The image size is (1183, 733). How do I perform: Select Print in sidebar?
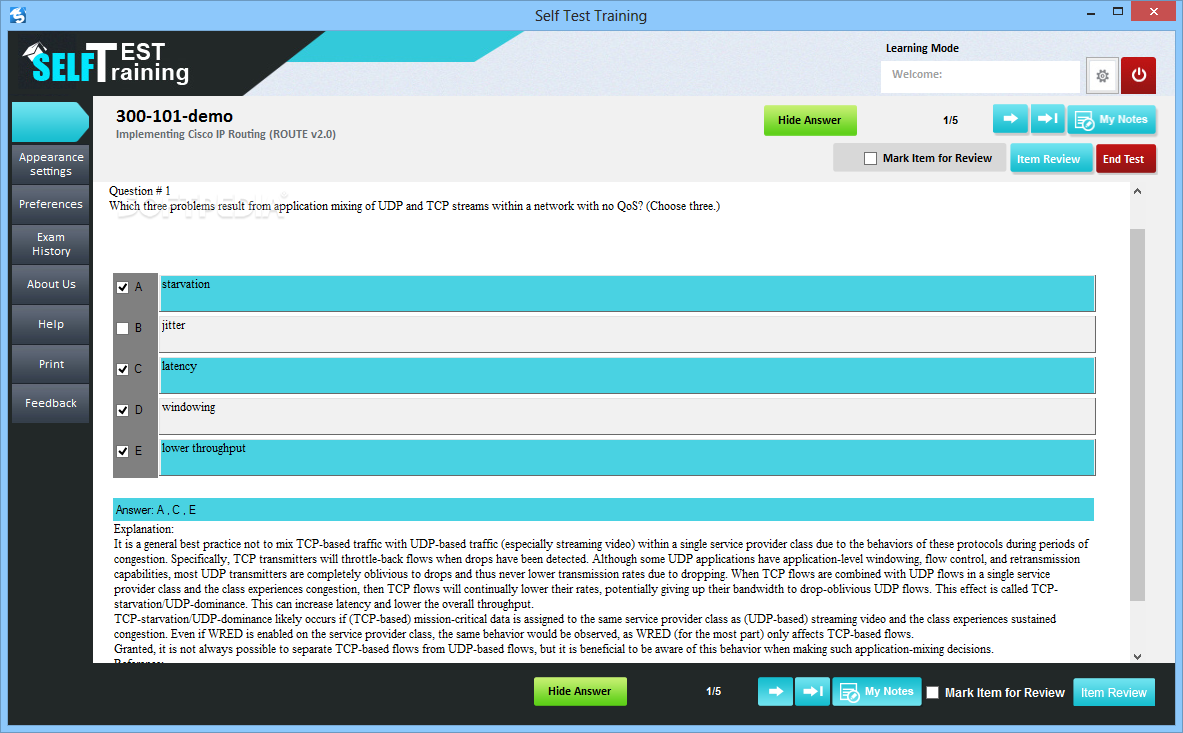[x=51, y=364]
